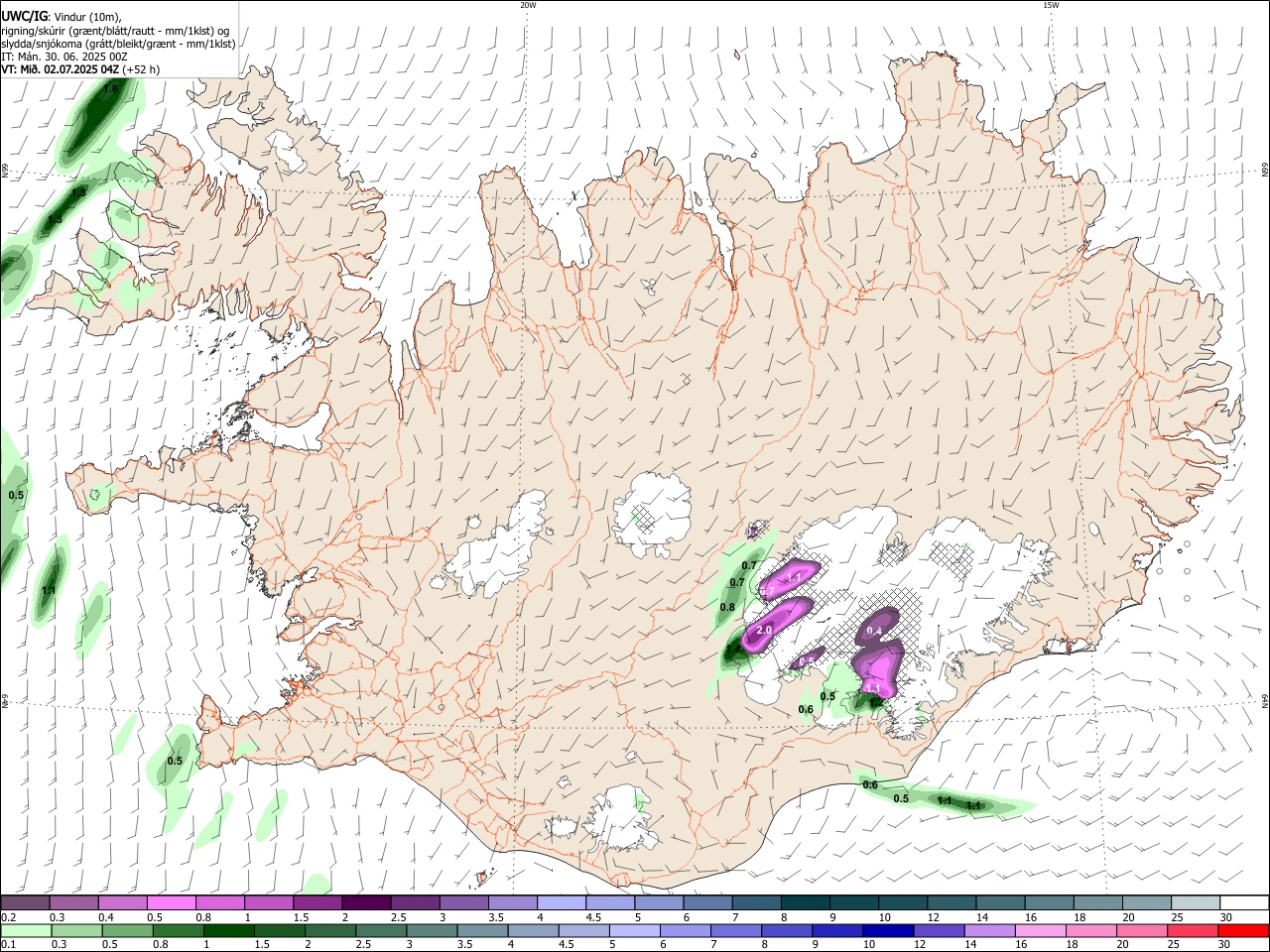Click the (+52 h) forecast offset text

(x=142, y=69)
